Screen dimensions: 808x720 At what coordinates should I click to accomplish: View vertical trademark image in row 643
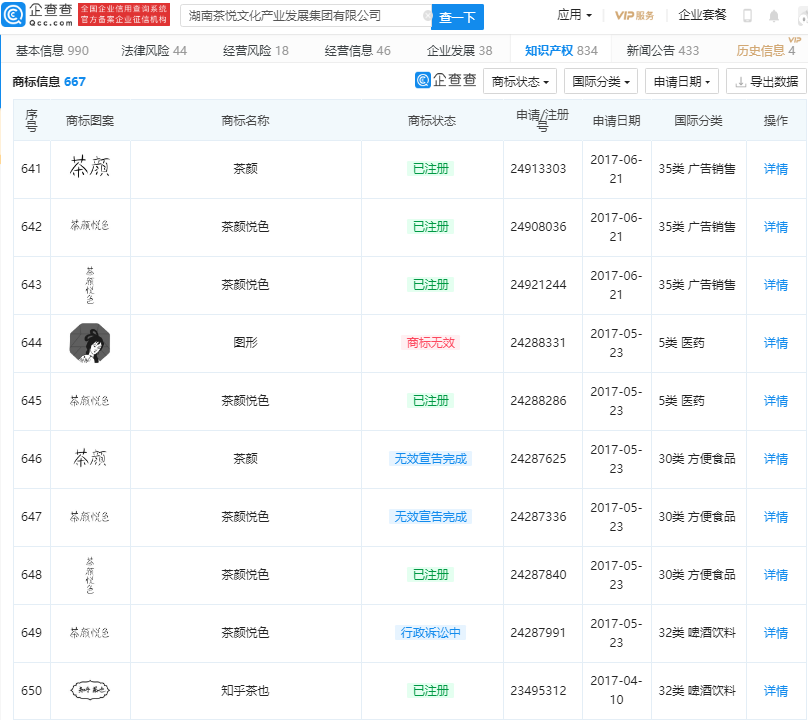pyautogui.click(x=90, y=285)
